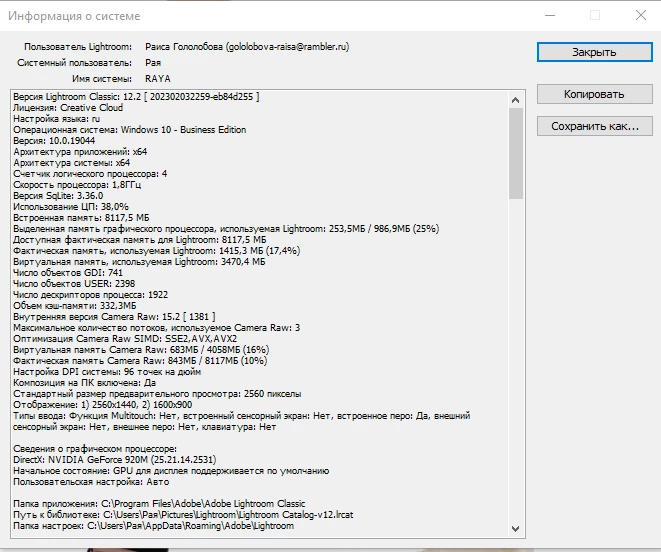Click the Счетчик логического процессора: 4 line
Viewport: 661px width, 552px height.
pos(90,173)
